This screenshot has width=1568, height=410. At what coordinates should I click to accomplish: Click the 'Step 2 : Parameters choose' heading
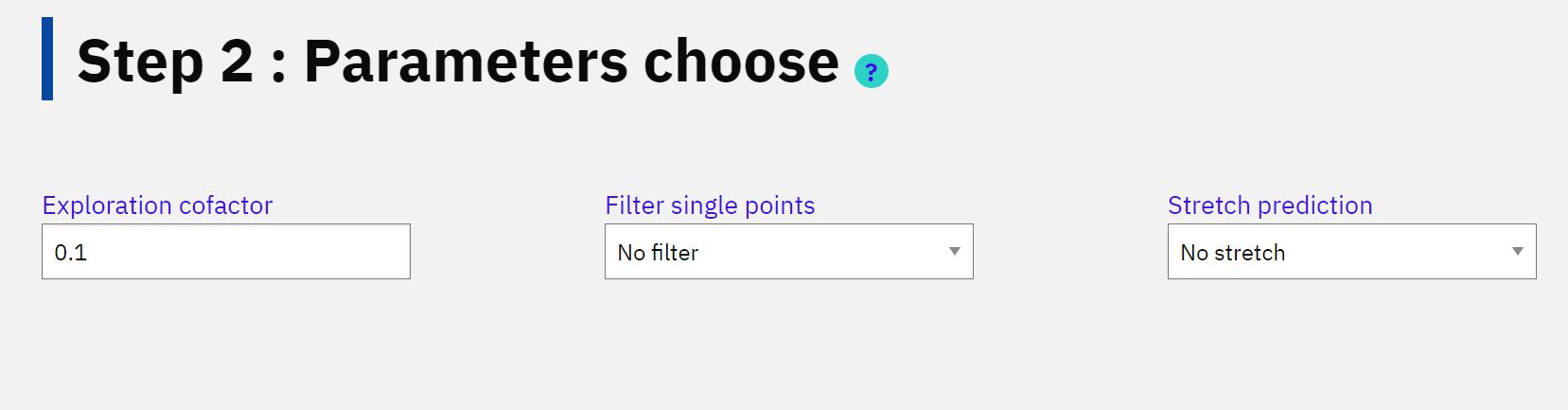point(458,62)
